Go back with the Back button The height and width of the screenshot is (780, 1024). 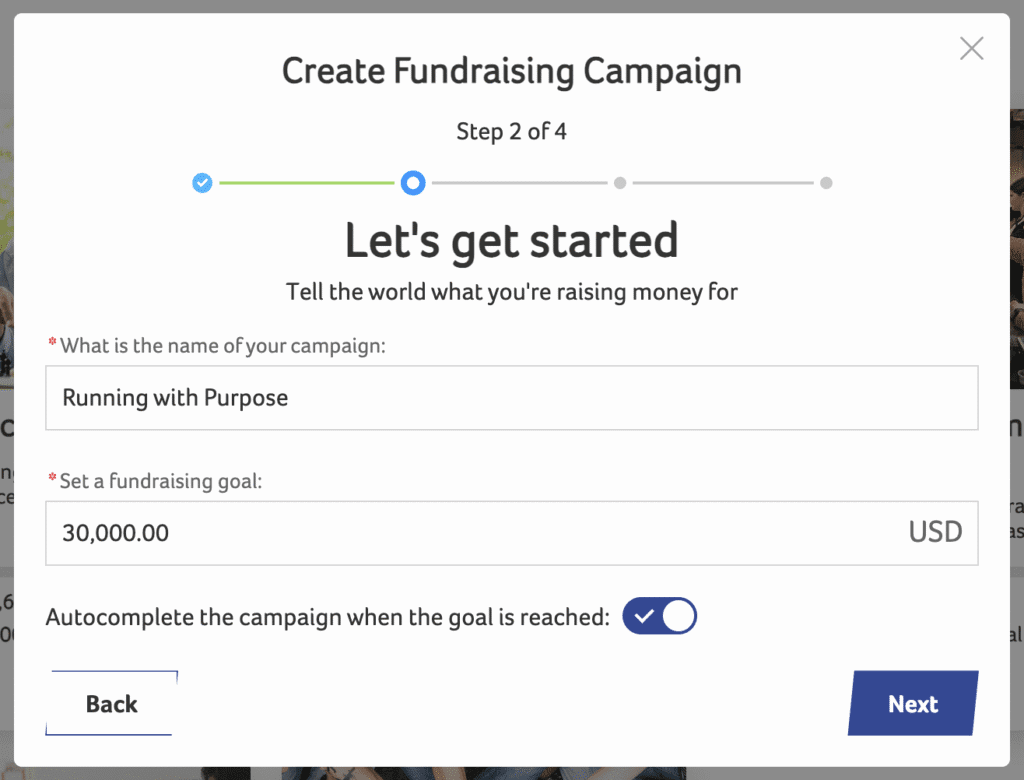pyautogui.click(x=112, y=704)
